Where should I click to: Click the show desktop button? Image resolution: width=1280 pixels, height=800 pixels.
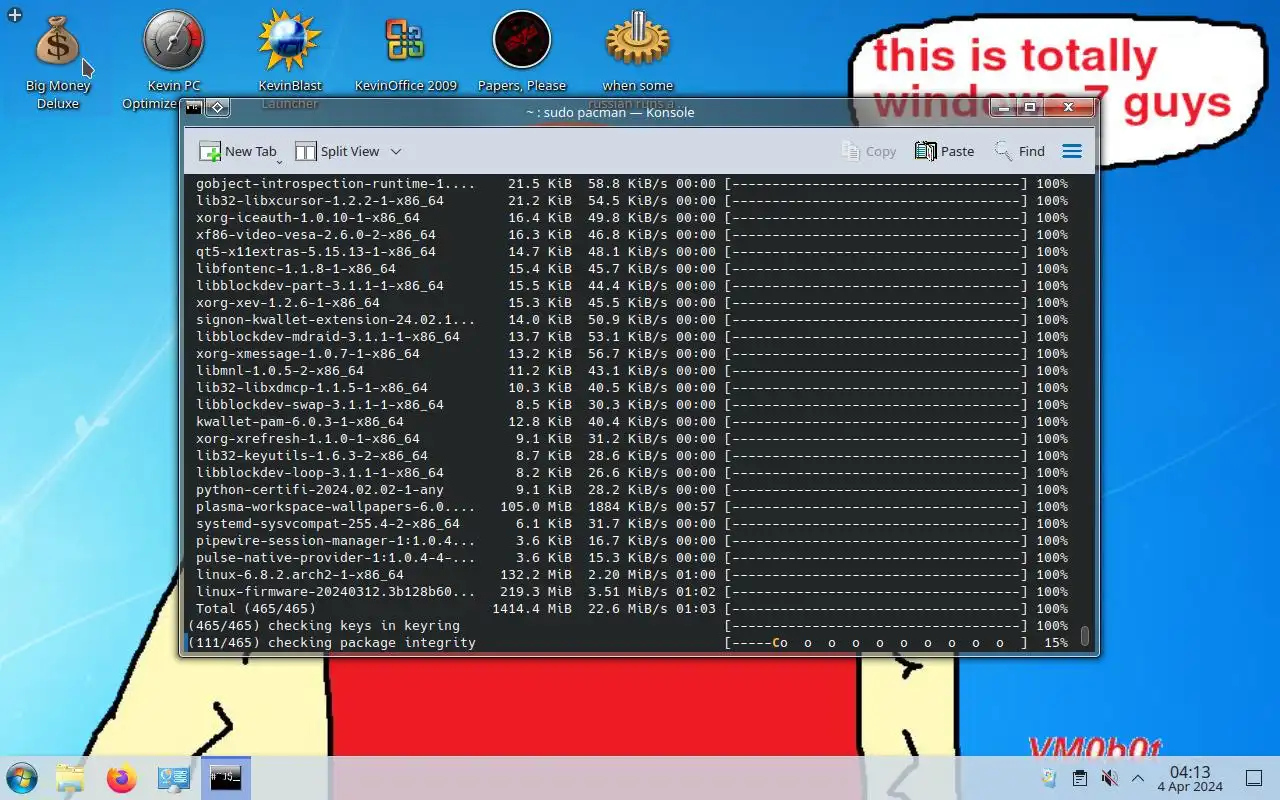point(1254,778)
